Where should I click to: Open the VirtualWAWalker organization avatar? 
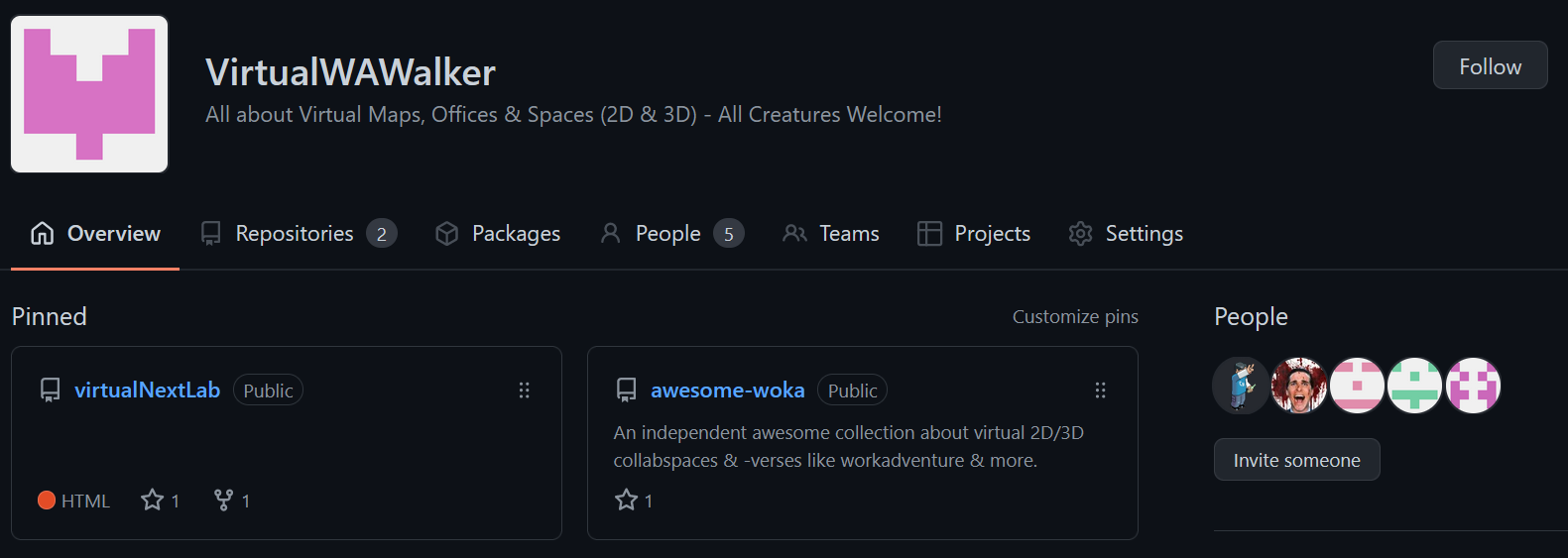(89, 94)
